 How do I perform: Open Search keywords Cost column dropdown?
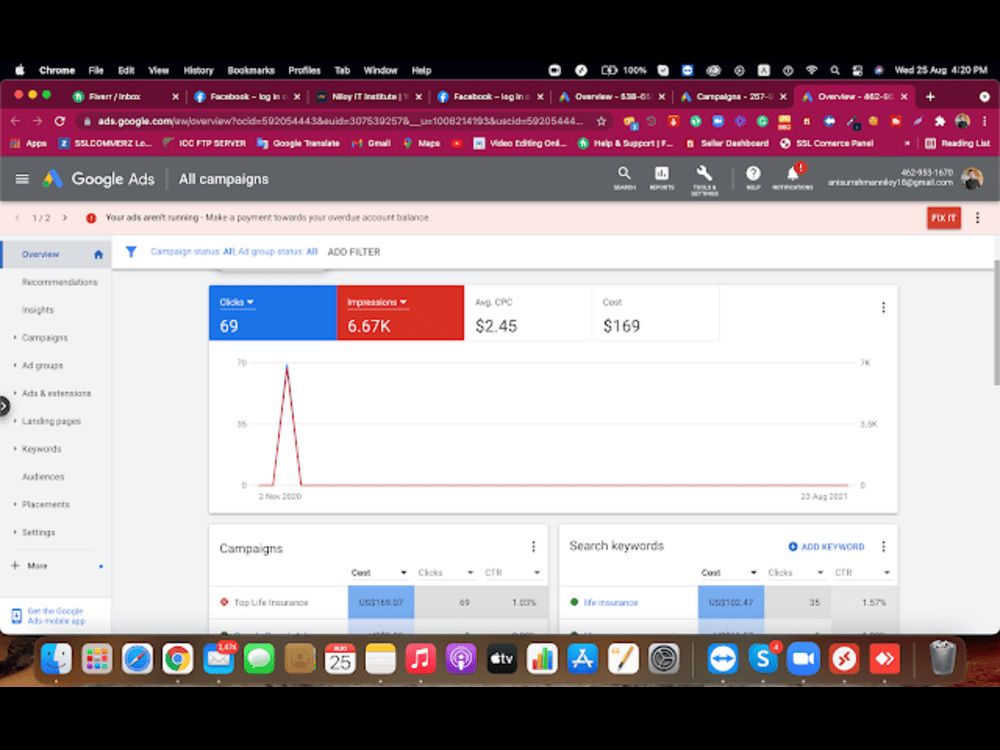click(729, 573)
